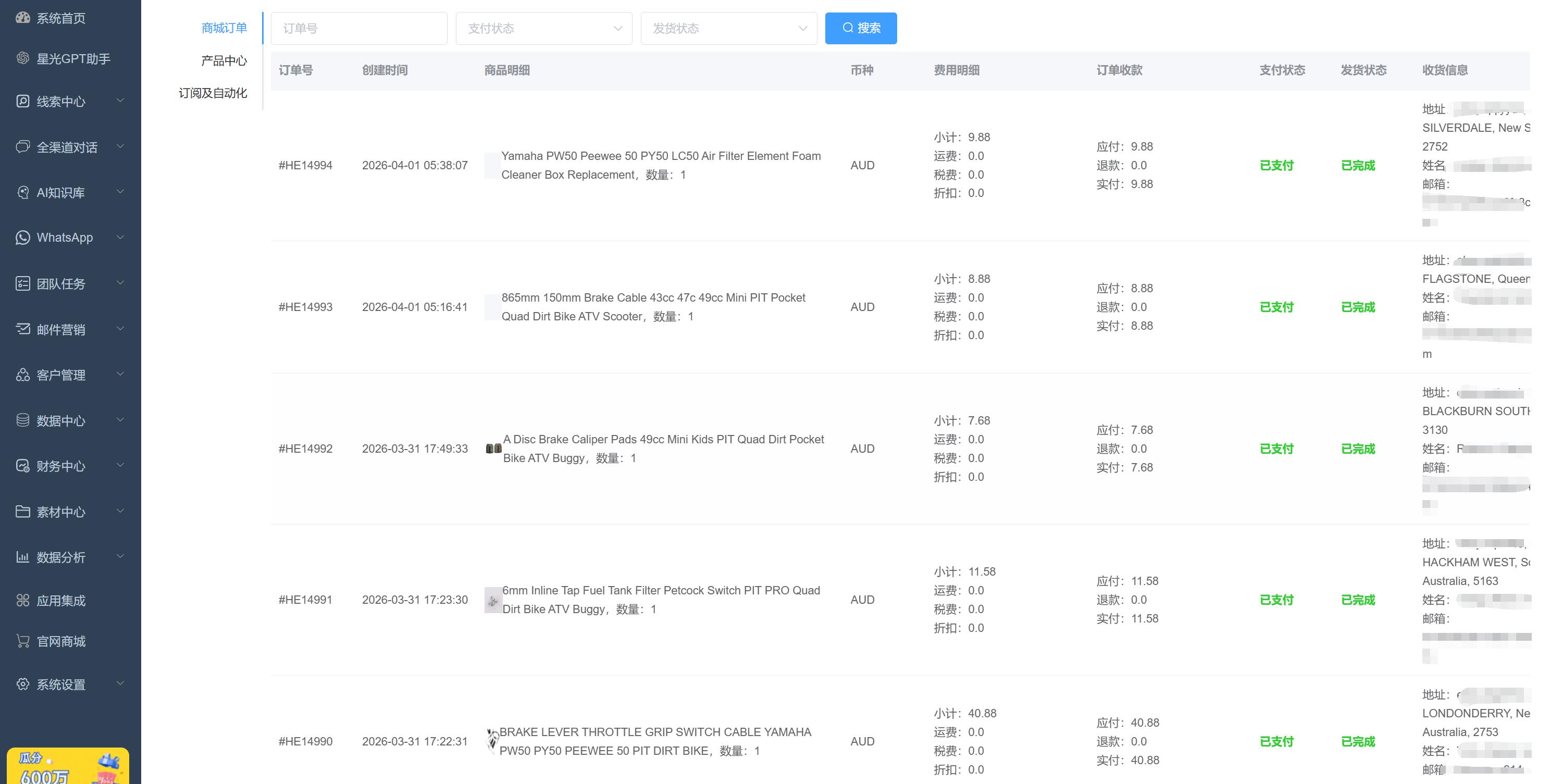Switch to the 订阅及自动化 tab
1550x784 pixels.
click(213, 93)
